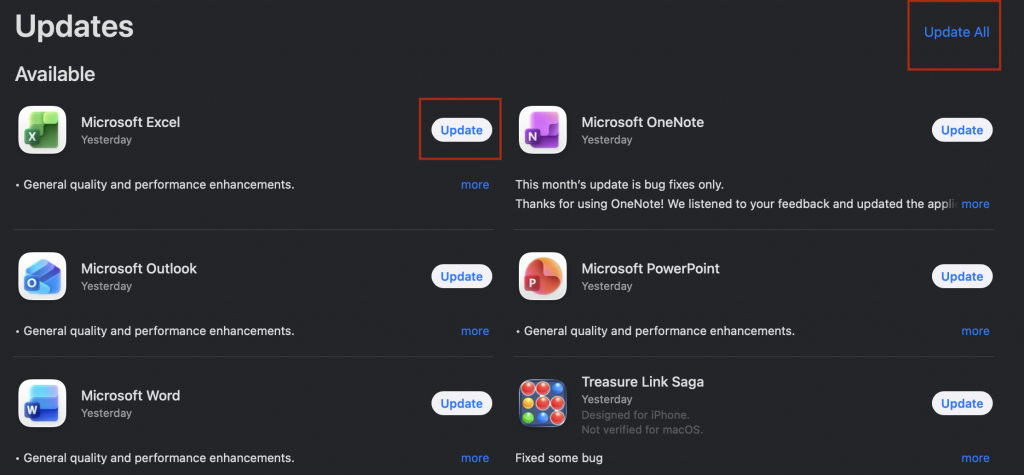
Task: Show more of Outlook update notes
Action: point(475,331)
